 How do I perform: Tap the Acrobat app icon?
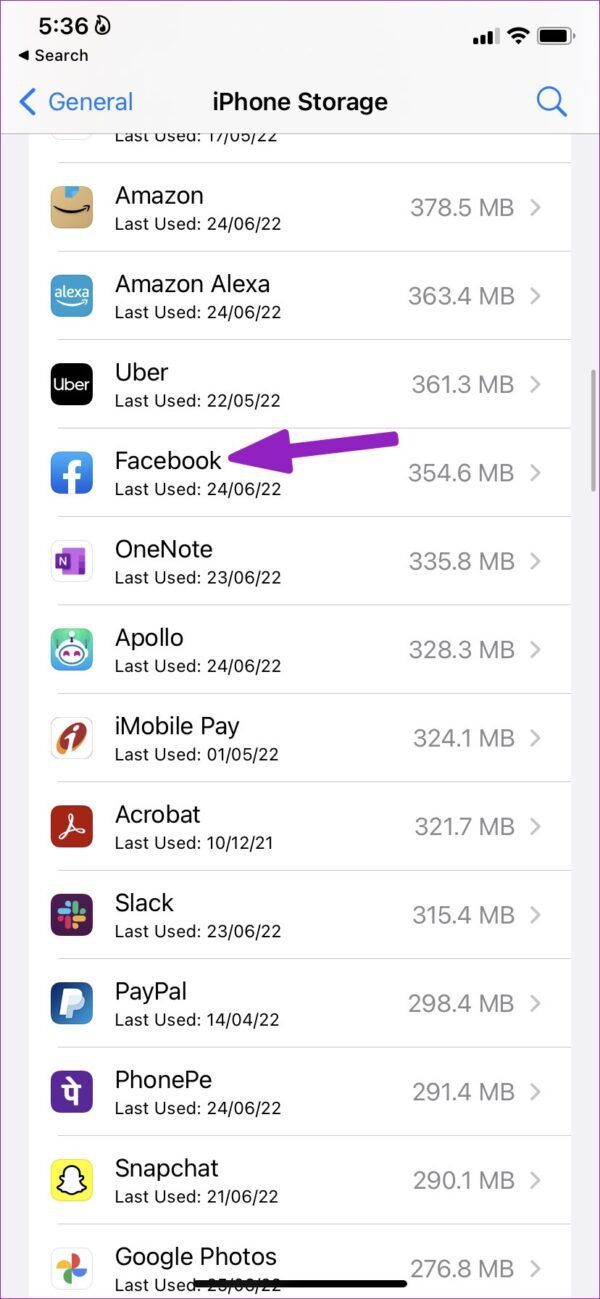tap(72, 826)
